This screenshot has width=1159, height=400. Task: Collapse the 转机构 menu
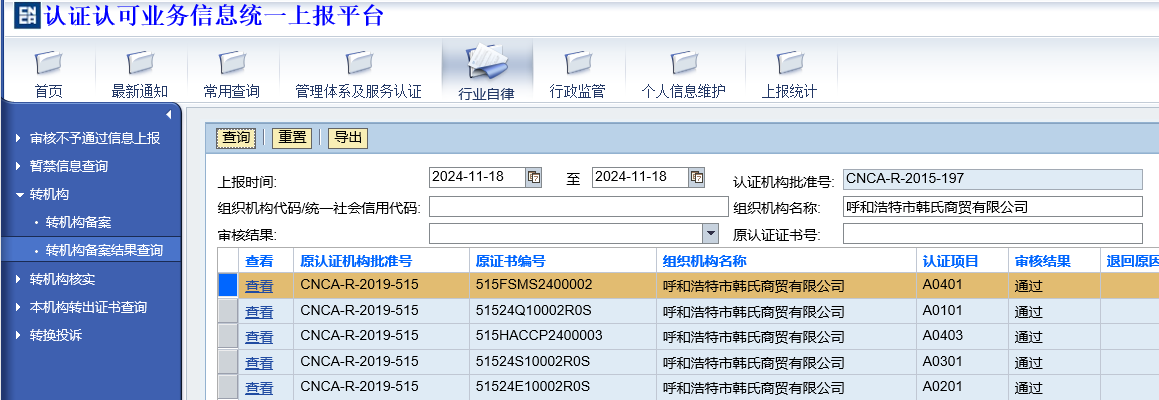point(18,194)
